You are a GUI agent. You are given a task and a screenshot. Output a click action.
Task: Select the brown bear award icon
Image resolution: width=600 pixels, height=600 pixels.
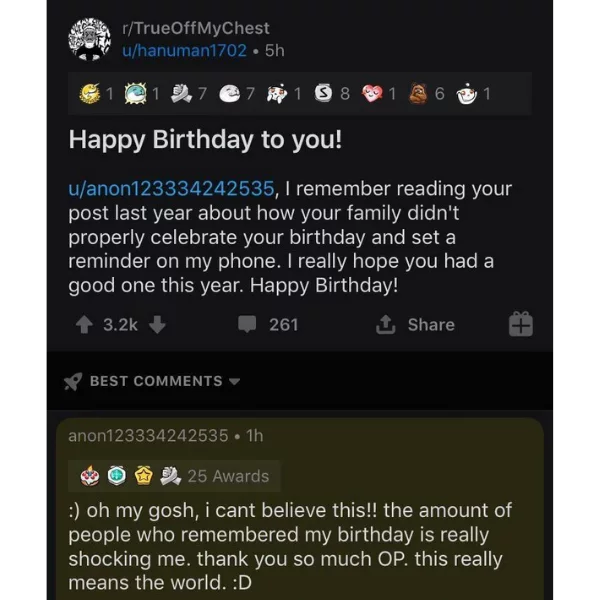point(418,94)
